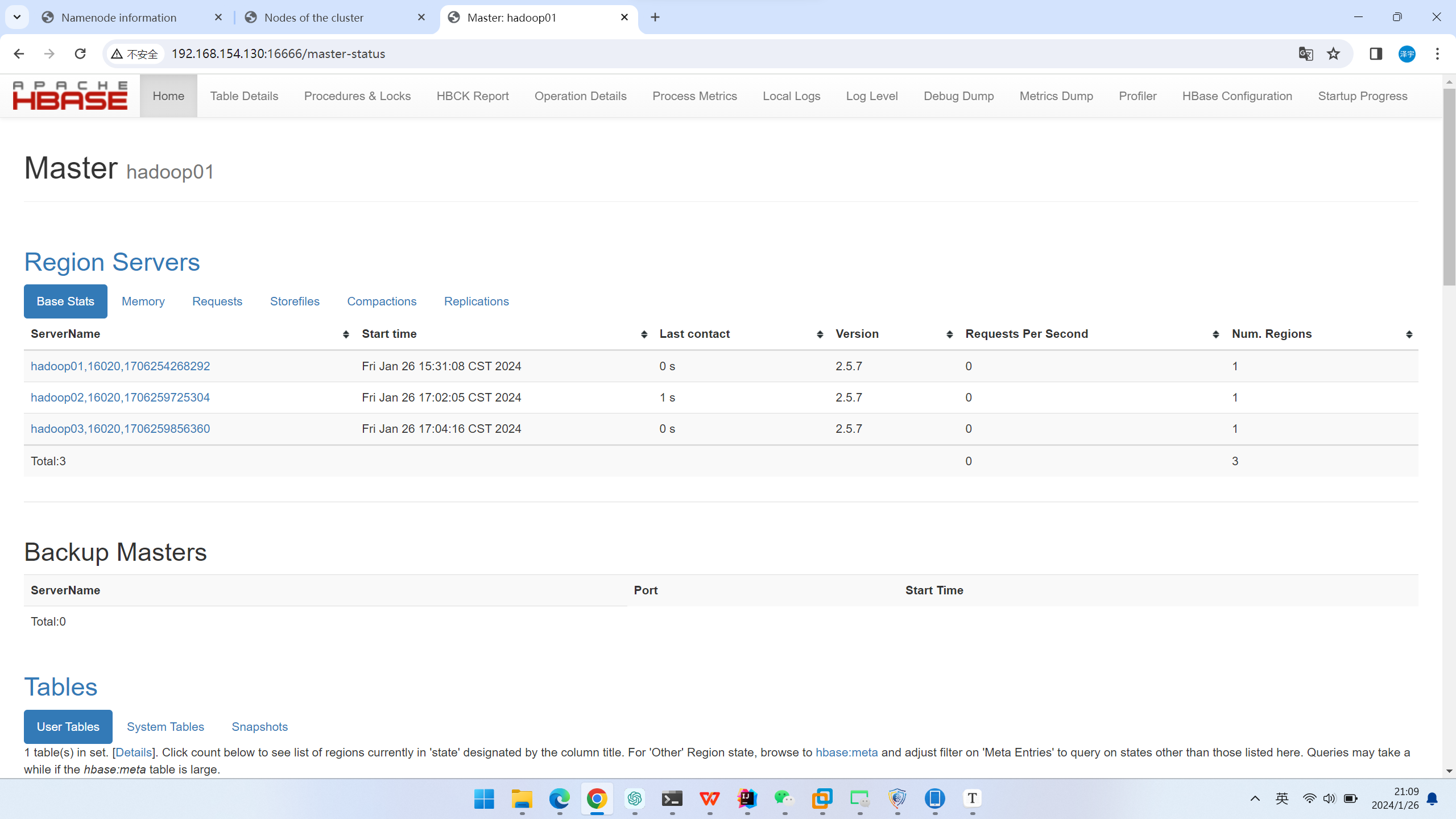
Task: Show the System Tables tab
Action: tap(166, 727)
